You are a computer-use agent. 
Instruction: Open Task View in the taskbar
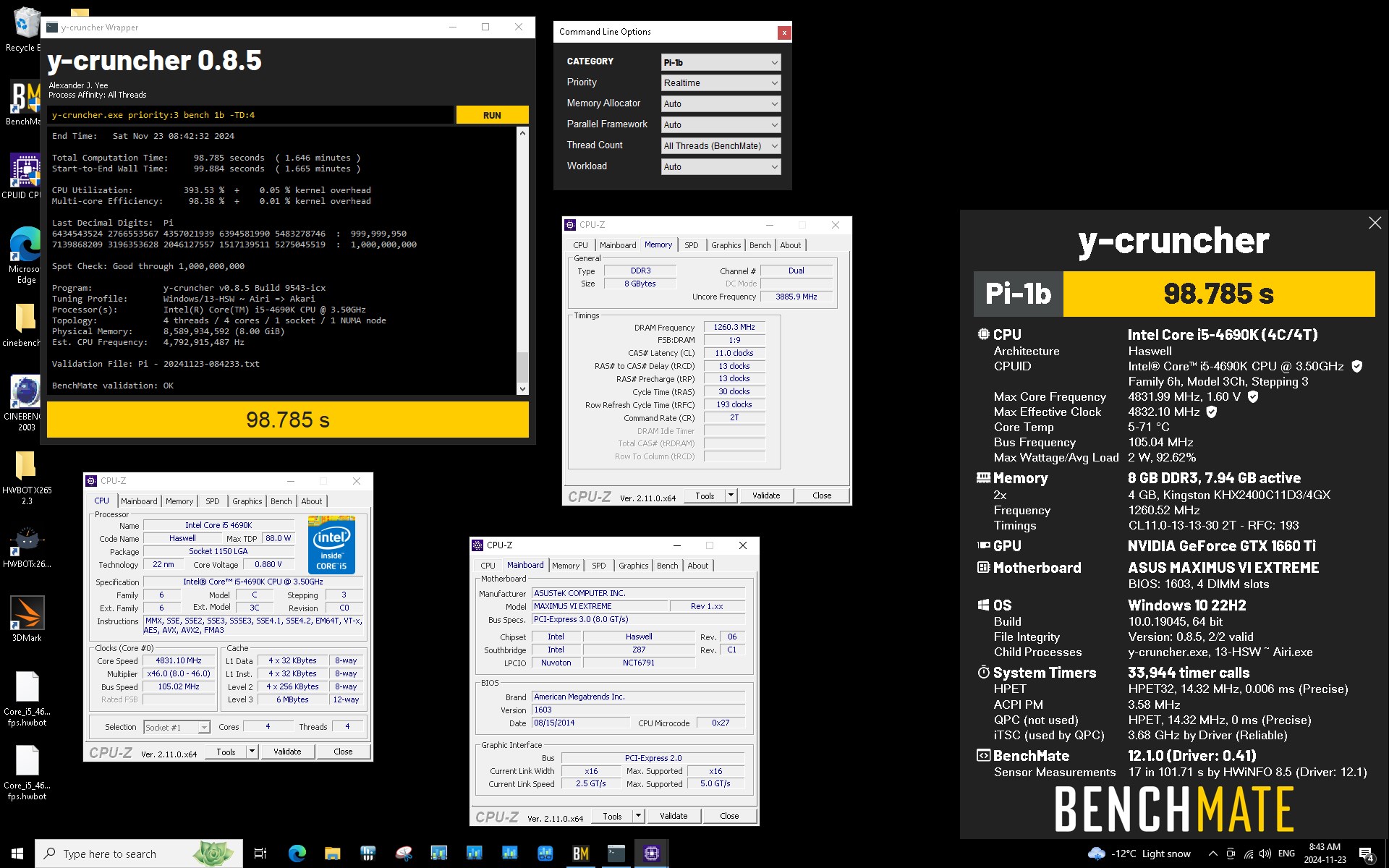click(260, 854)
